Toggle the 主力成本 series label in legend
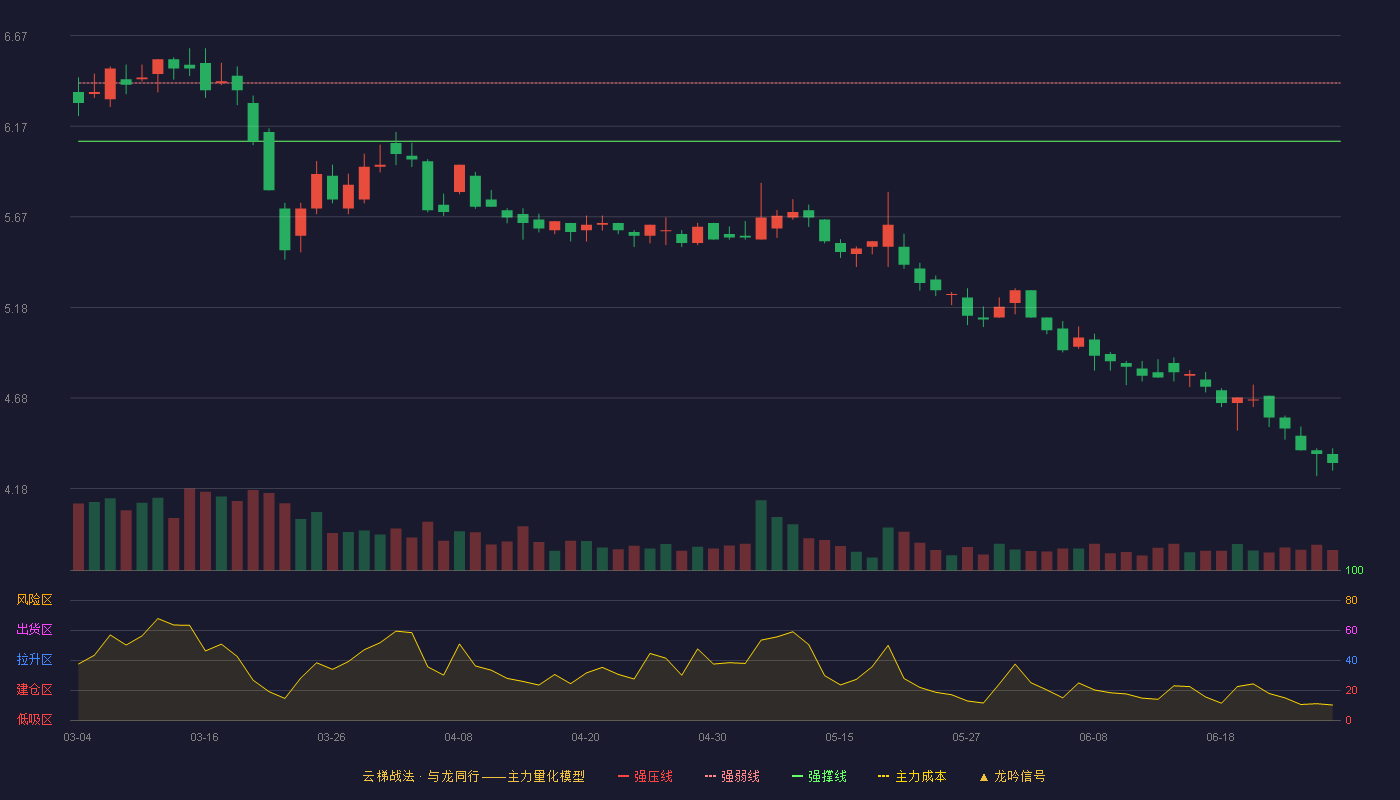 920,776
